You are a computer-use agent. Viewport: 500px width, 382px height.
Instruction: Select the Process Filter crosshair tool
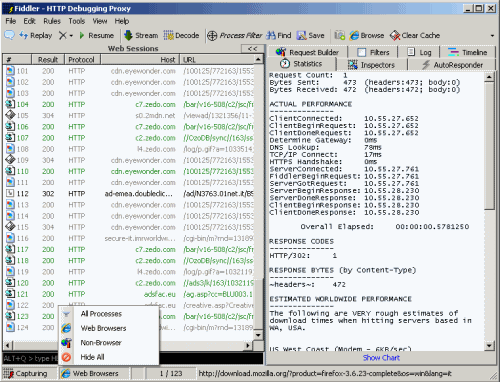point(235,35)
